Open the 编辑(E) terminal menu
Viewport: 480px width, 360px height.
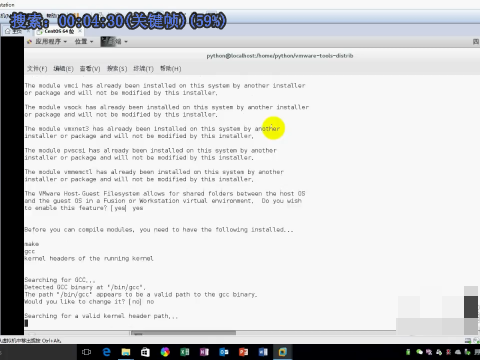[63, 69]
